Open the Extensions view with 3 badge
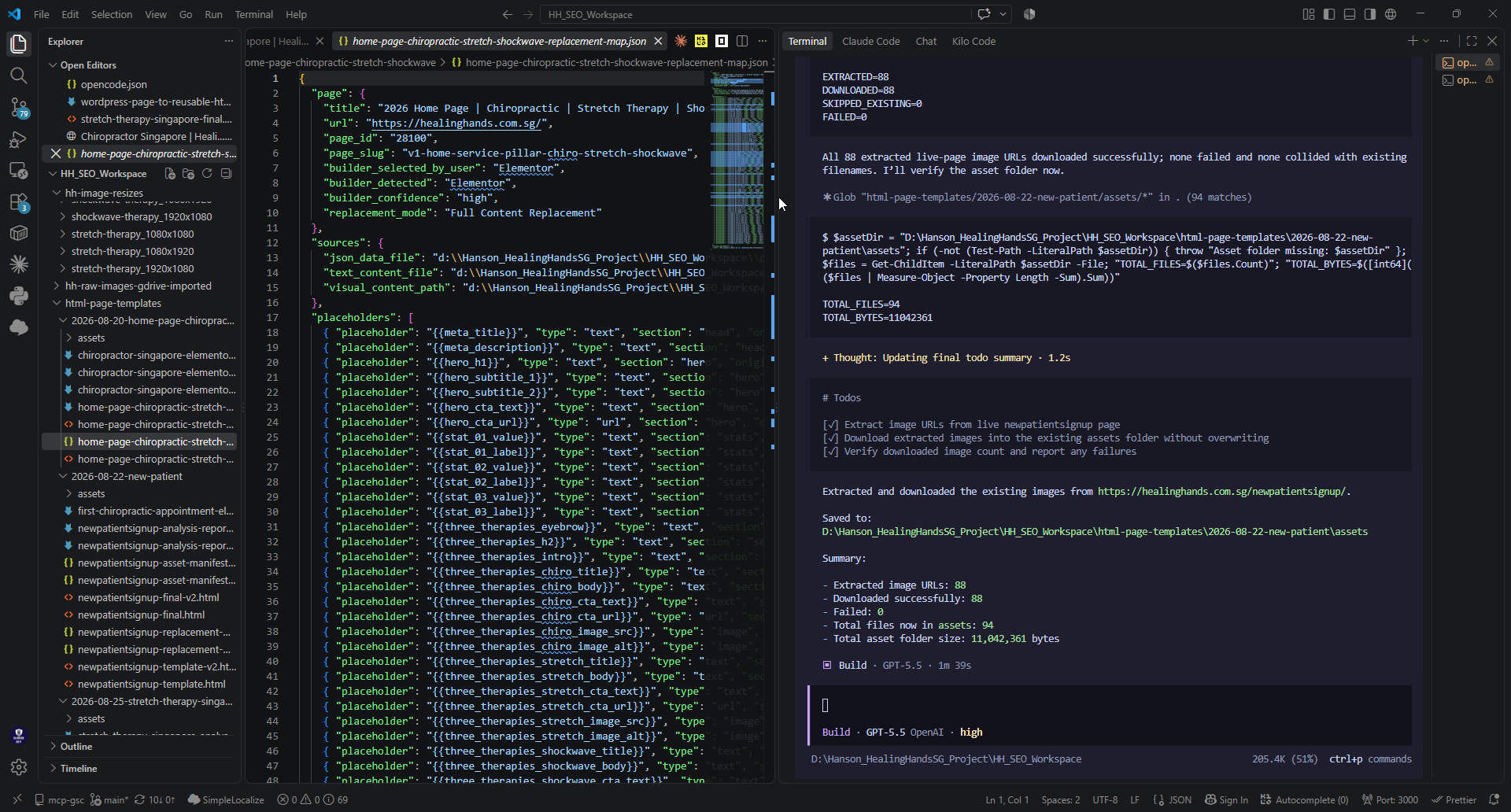The image size is (1511, 812). tap(19, 202)
